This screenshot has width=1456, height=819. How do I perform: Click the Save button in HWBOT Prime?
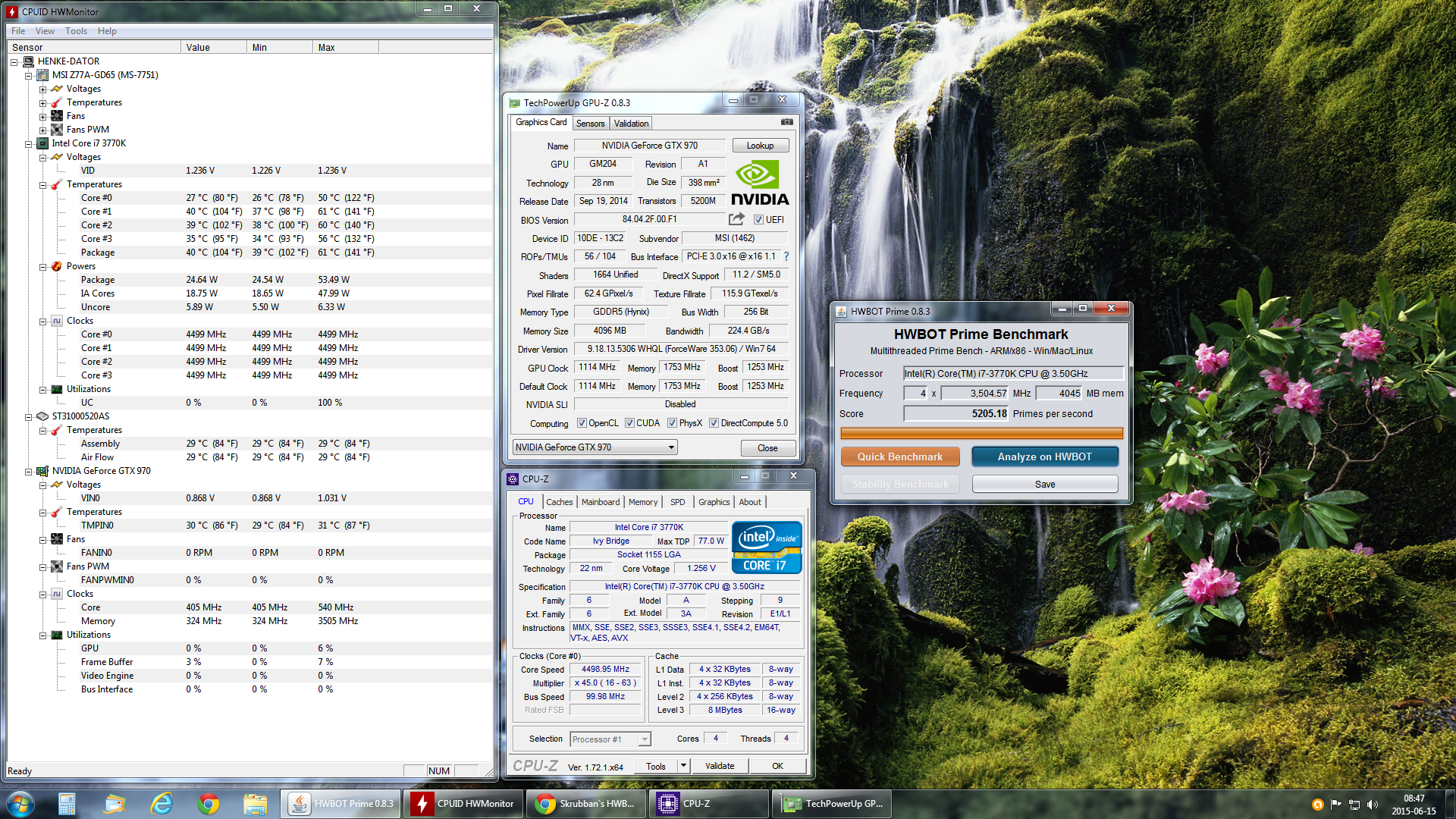[x=1044, y=484]
